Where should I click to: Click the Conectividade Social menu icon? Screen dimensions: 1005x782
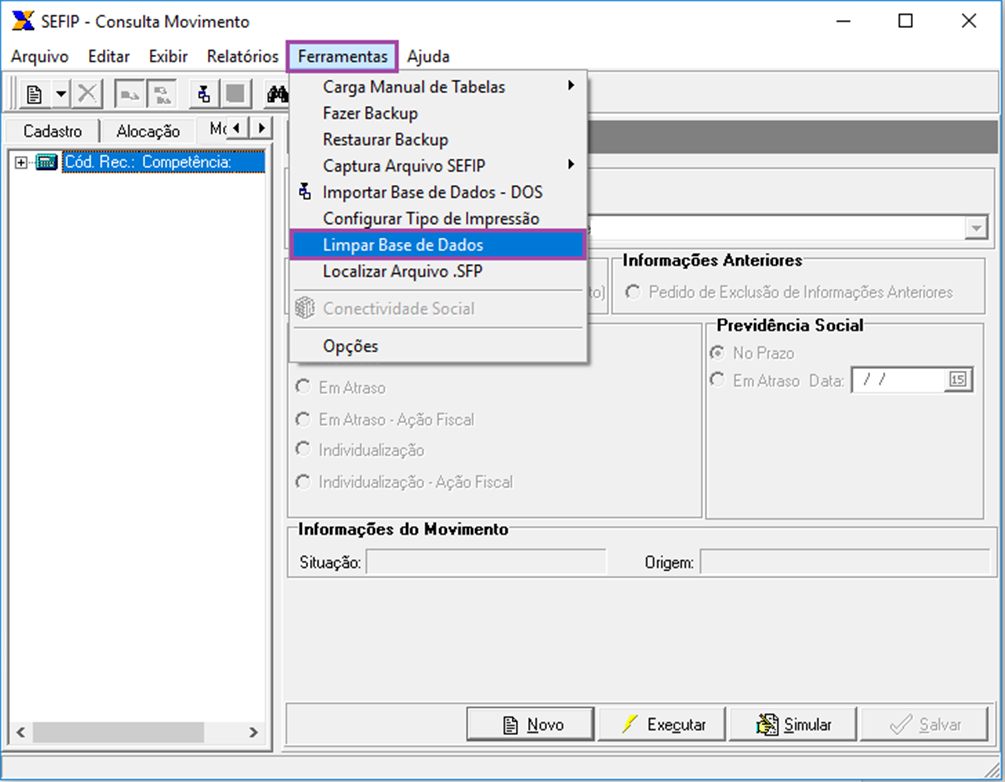305,308
